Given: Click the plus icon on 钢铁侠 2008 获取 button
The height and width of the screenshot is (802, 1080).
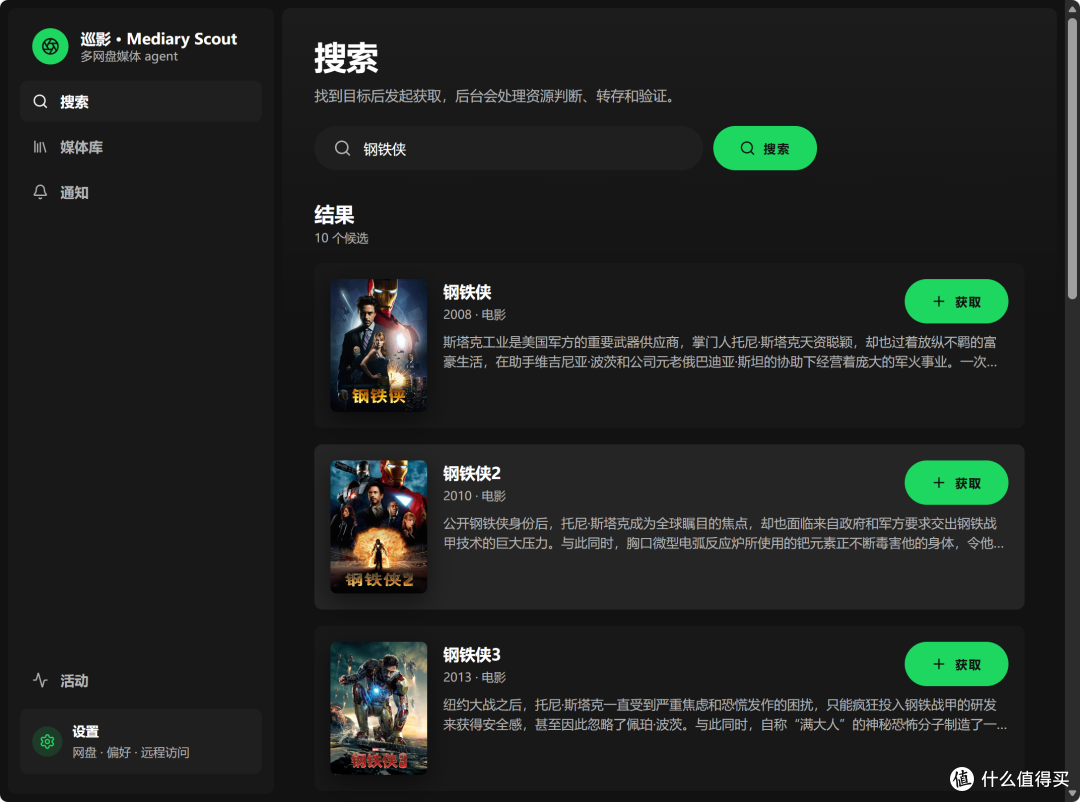Looking at the screenshot, I should point(939,301).
